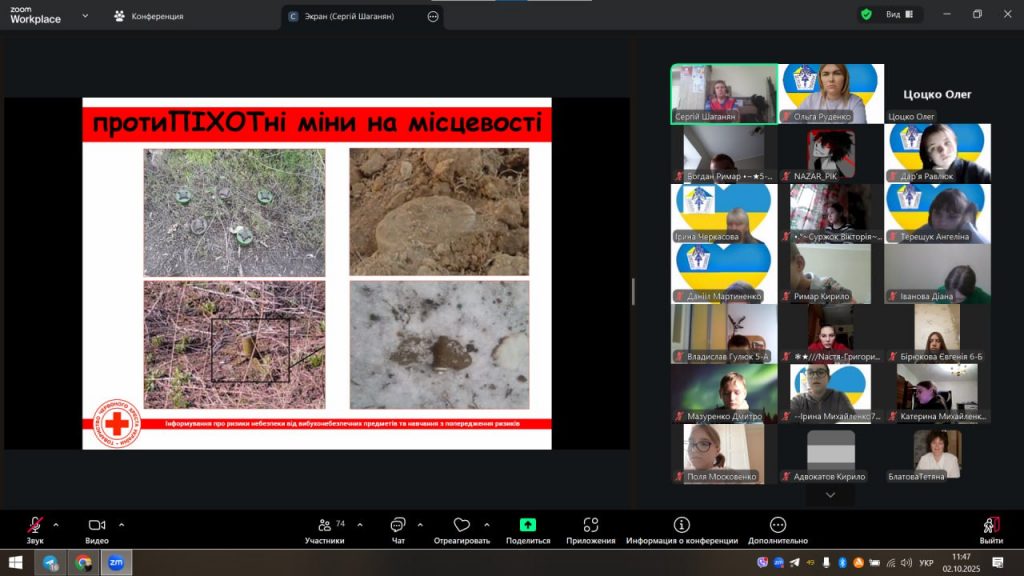Unmute the microphone via Звук button
1024x576 pixels.
(35, 527)
